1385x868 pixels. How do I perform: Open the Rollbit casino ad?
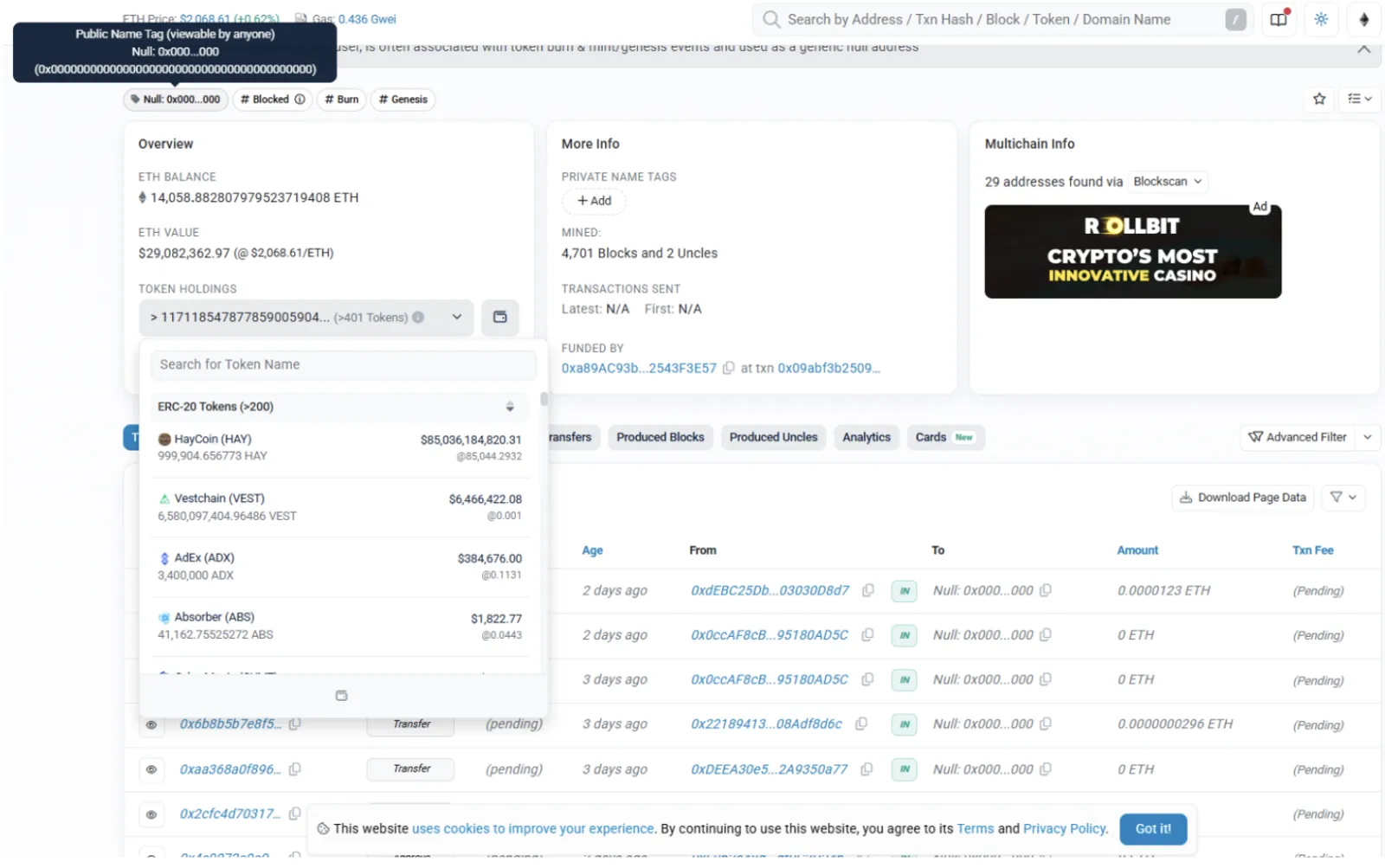pyautogui.click(x=1132, y=252)
